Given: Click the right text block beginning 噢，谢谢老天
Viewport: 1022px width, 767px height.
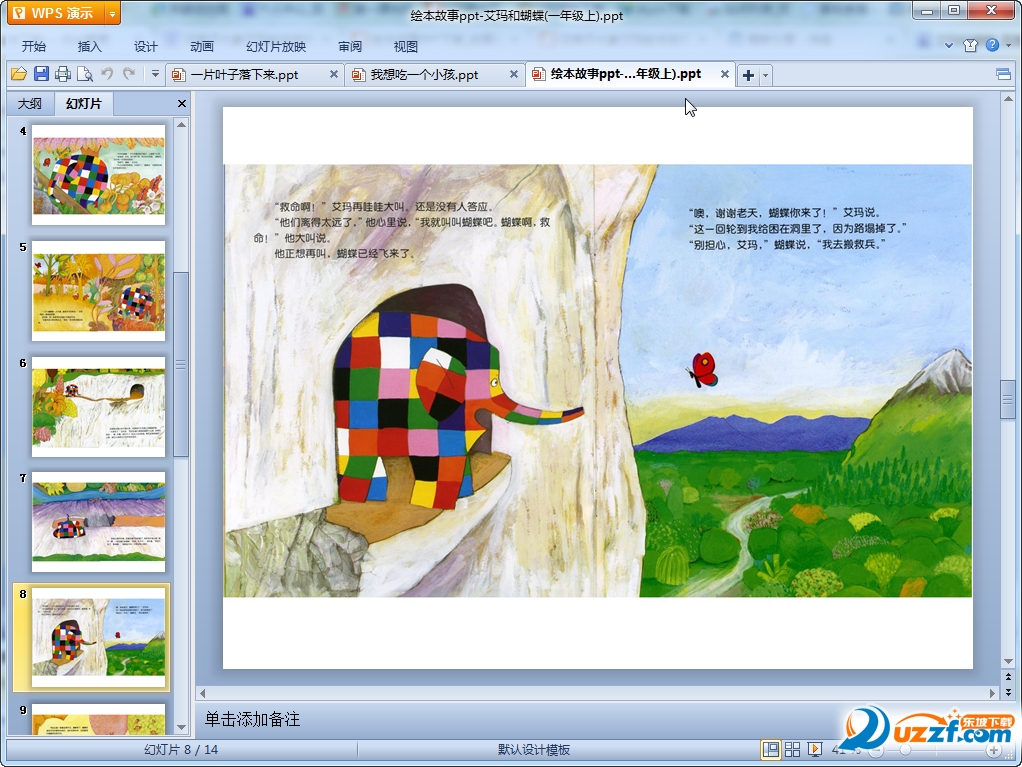Looking at the screenshot, I should click(797, 229).
